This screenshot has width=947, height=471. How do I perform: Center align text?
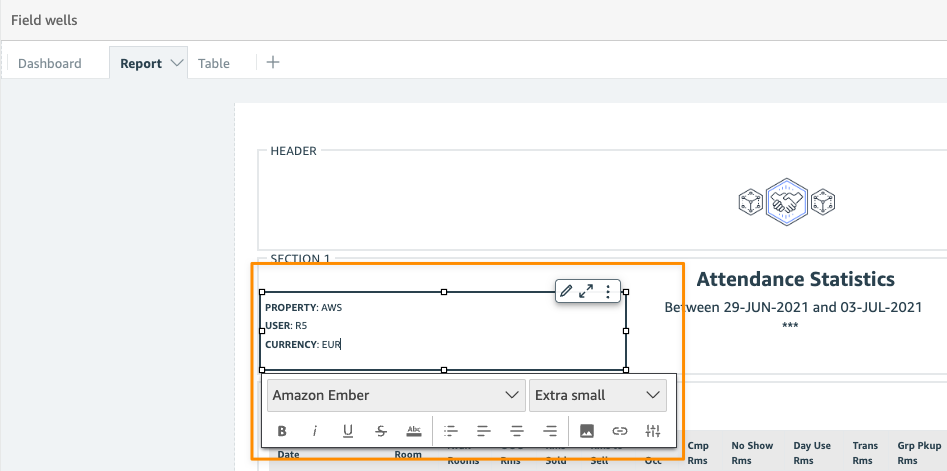click(517, 431)
